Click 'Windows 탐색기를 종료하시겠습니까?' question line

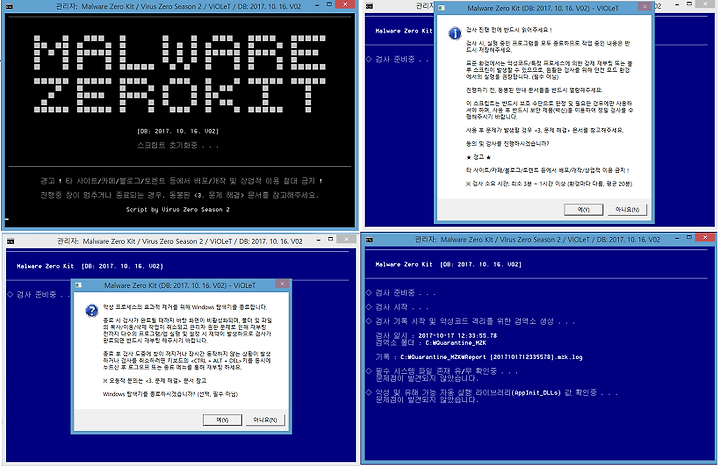(170, 394)
